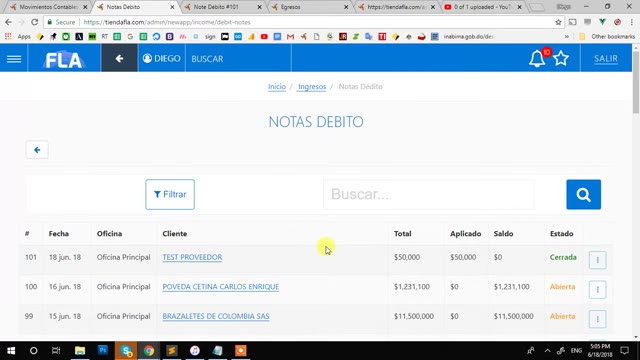Click the Buscar... search input
This screenshot has height=360, width=640.
coord(429,194)
